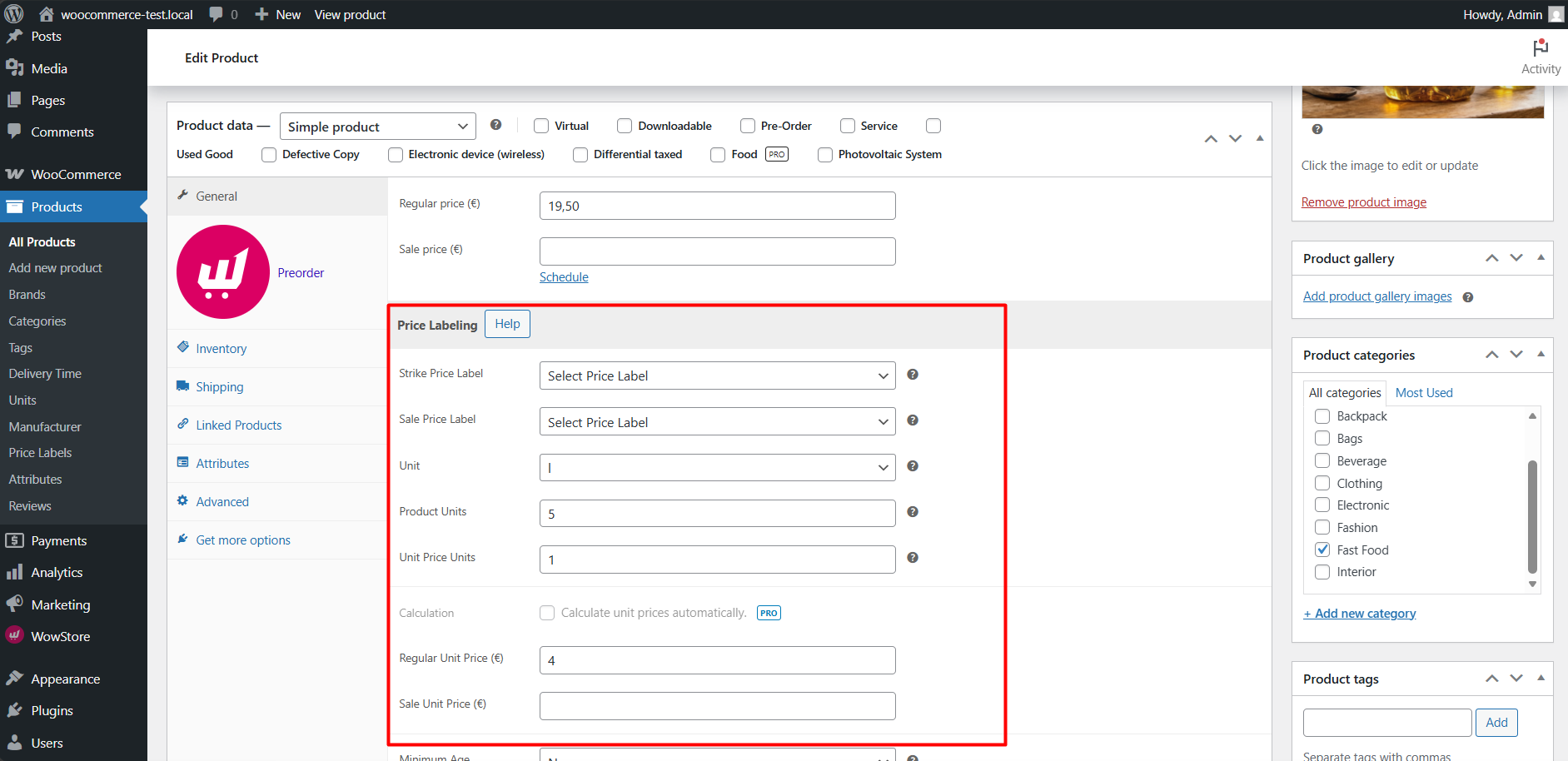Uncheck the Fast Food category

point(1322,550)
